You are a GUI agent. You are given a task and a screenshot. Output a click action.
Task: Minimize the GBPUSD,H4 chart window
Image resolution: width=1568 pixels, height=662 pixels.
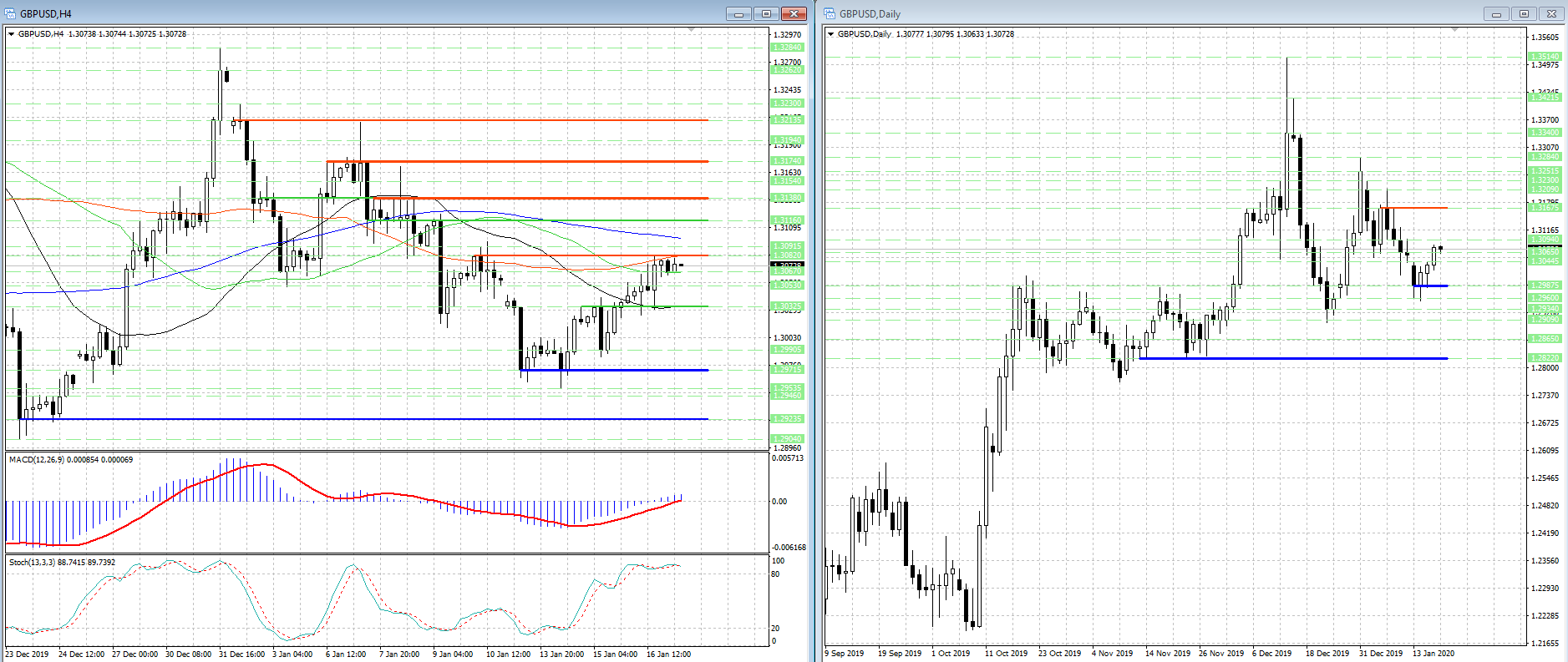738,13
